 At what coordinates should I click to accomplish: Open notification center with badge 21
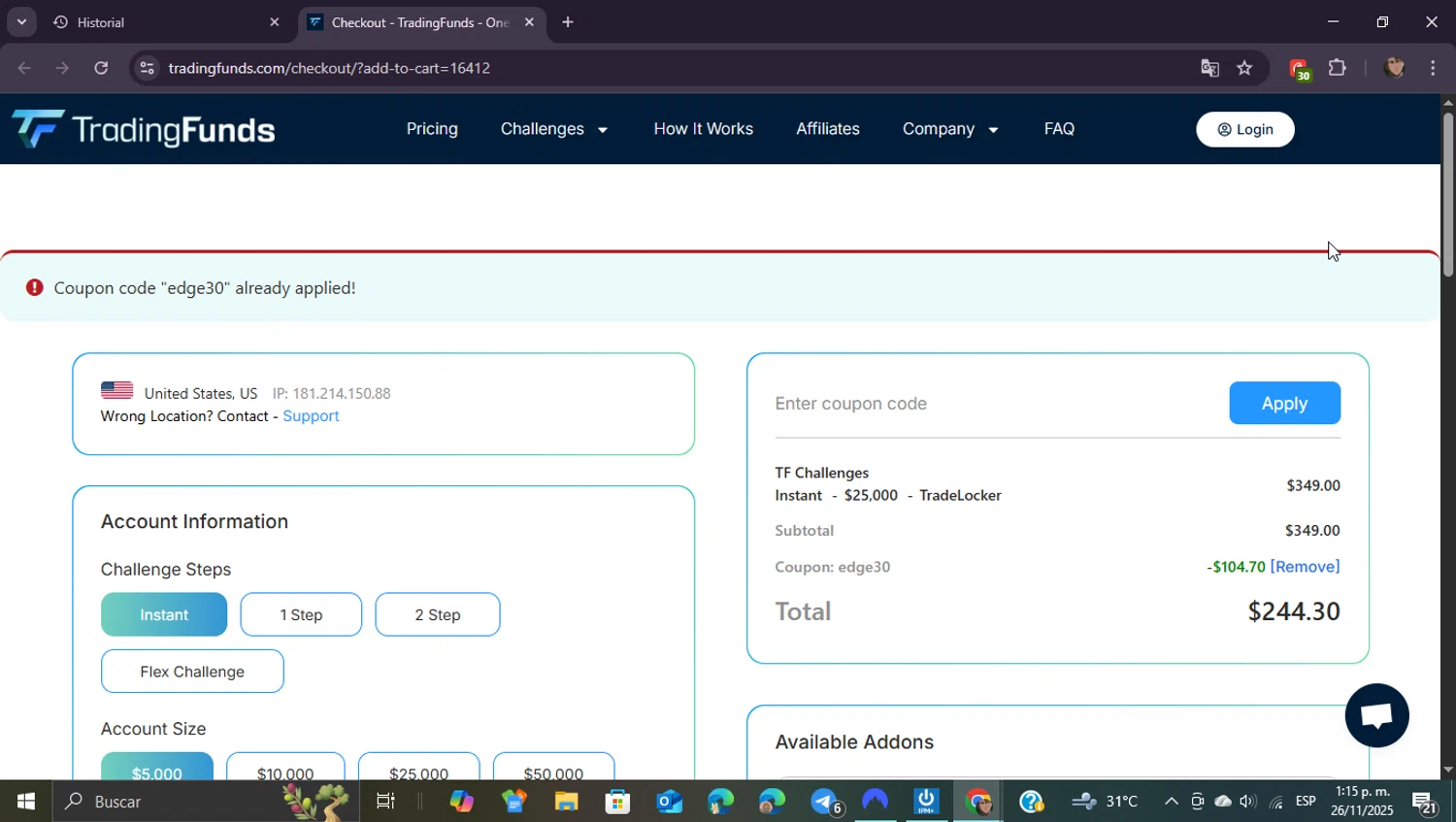1425,803
